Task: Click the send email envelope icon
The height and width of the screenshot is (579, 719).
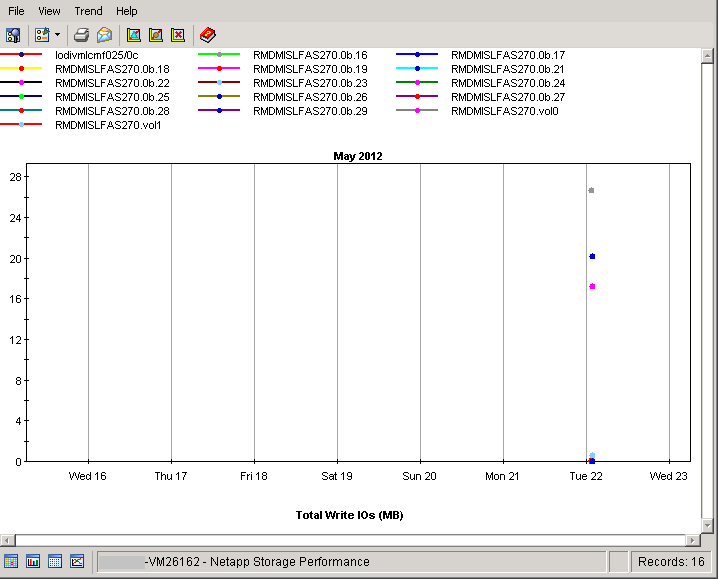Action: click(x=104, y=35)
